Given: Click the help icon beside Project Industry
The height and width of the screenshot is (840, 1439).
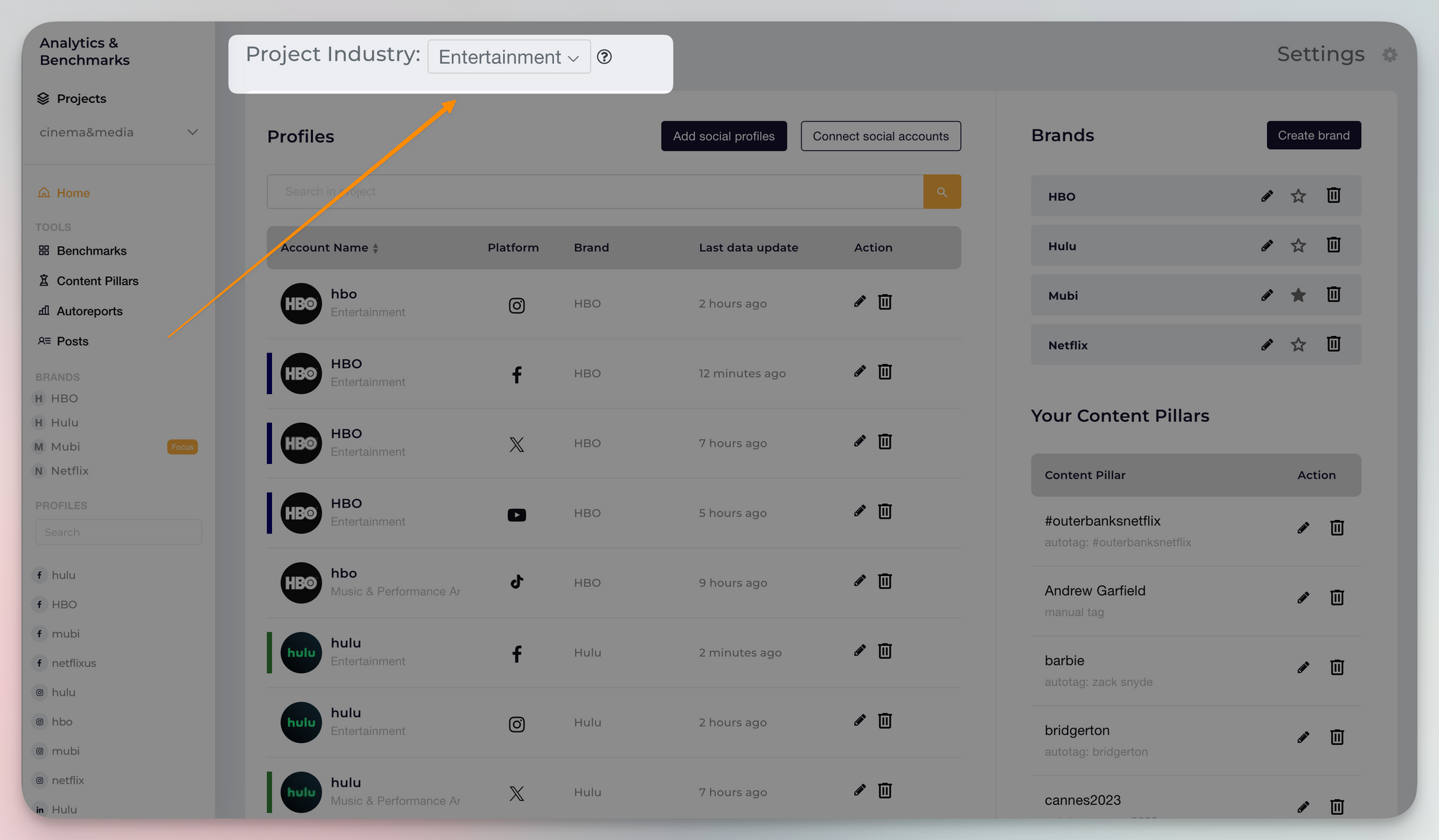Looking at the screenshot, I should [604, 57].
